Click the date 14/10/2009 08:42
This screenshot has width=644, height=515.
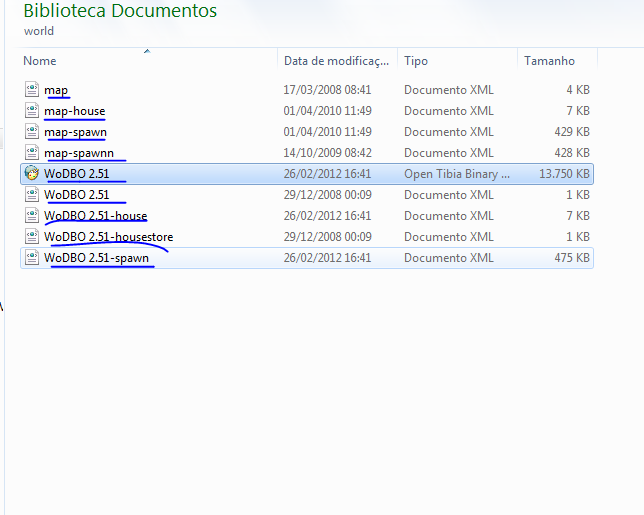pyautogui.click(x=327, y=153)
